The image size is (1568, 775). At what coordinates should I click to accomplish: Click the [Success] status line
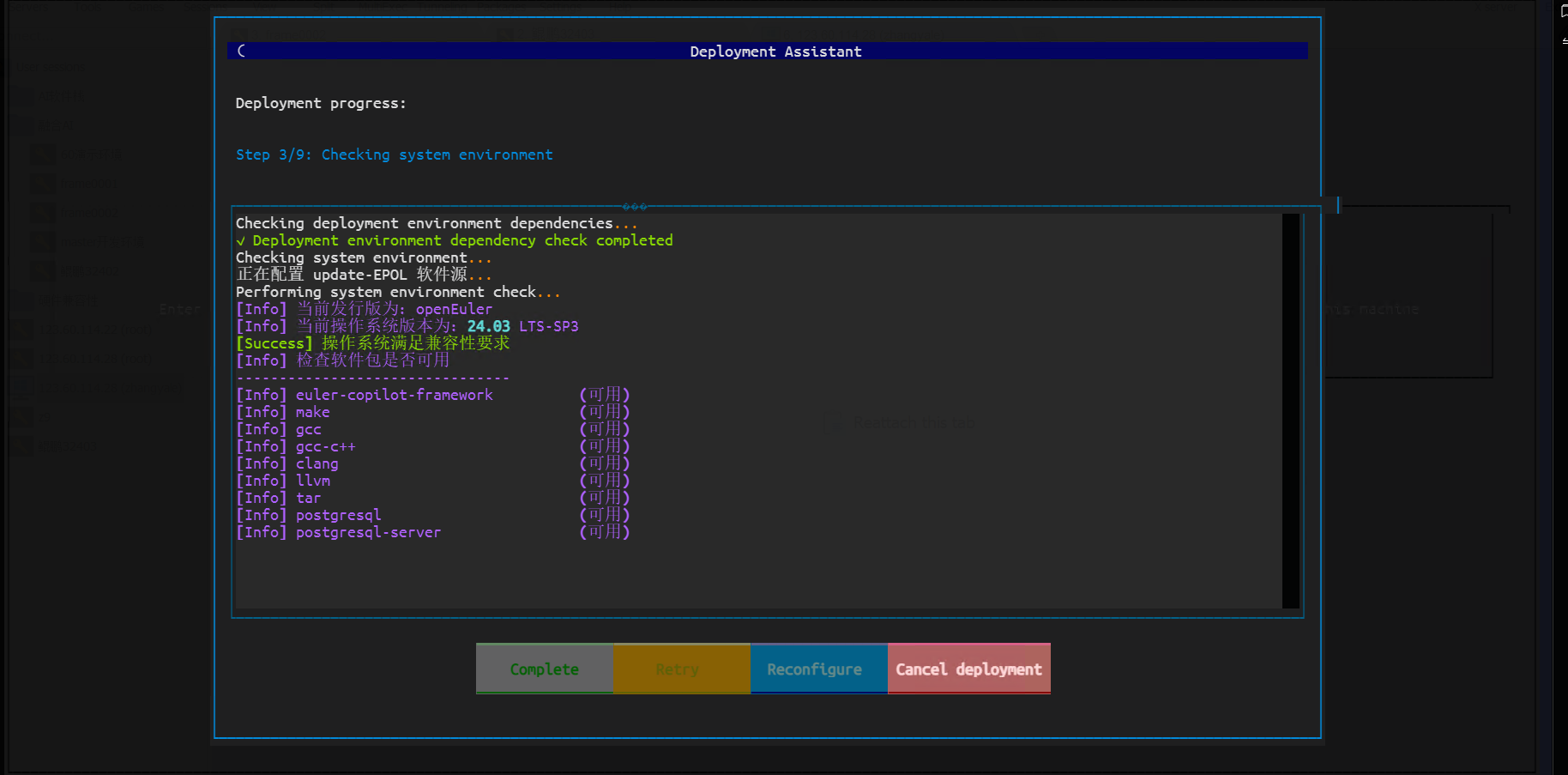(372, 343)
